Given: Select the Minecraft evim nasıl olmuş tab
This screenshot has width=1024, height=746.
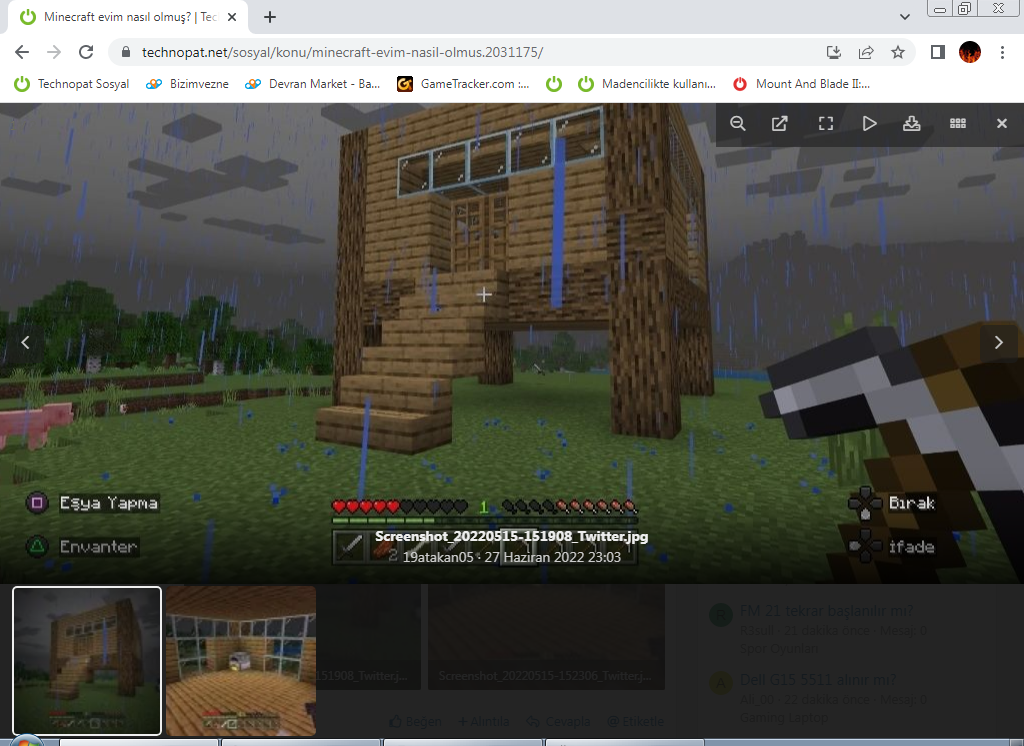Looking at the screenshot, I should (x=128, y=17).
